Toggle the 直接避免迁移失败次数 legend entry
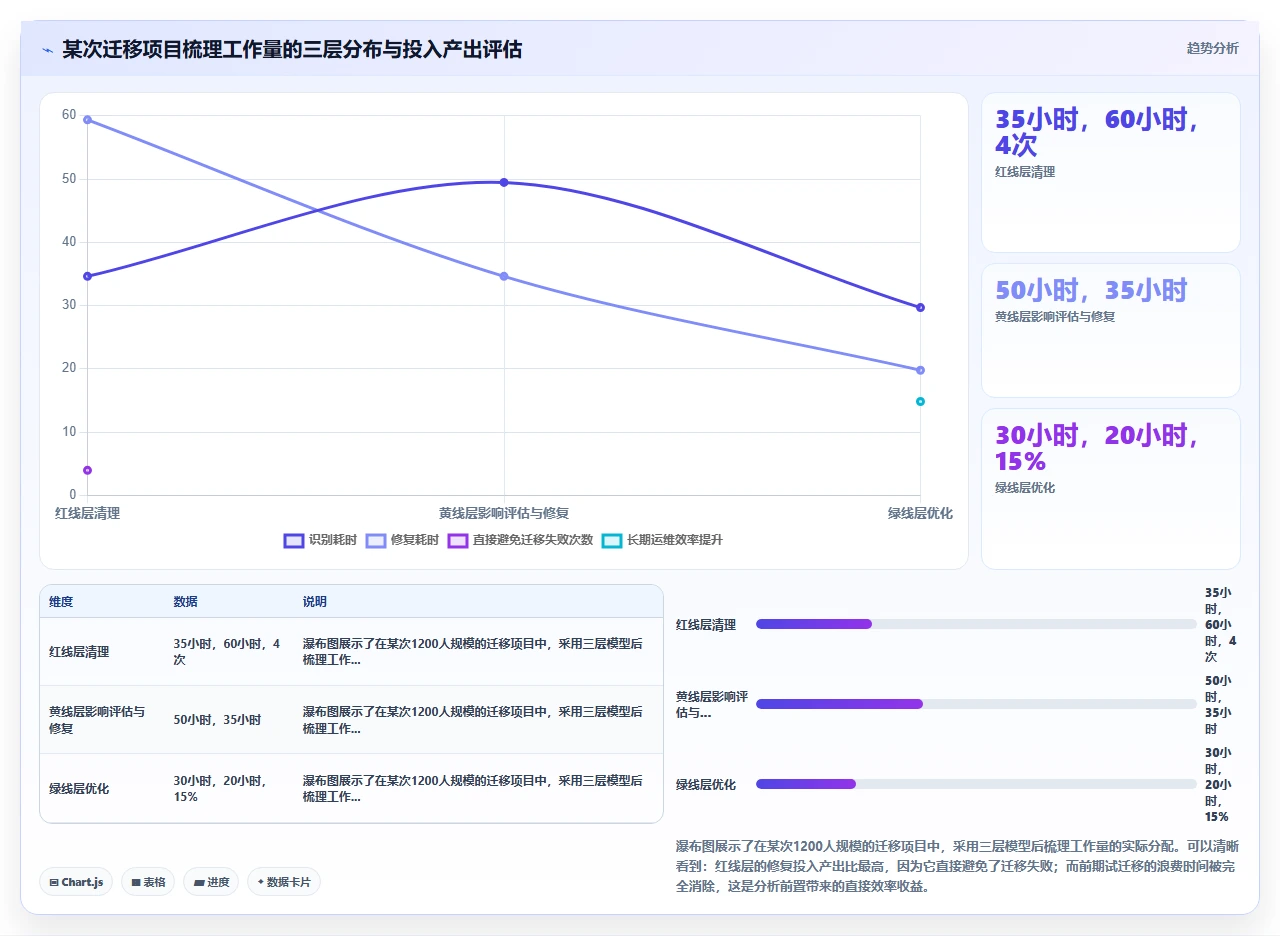The image size is (1280, 936). 520,540
